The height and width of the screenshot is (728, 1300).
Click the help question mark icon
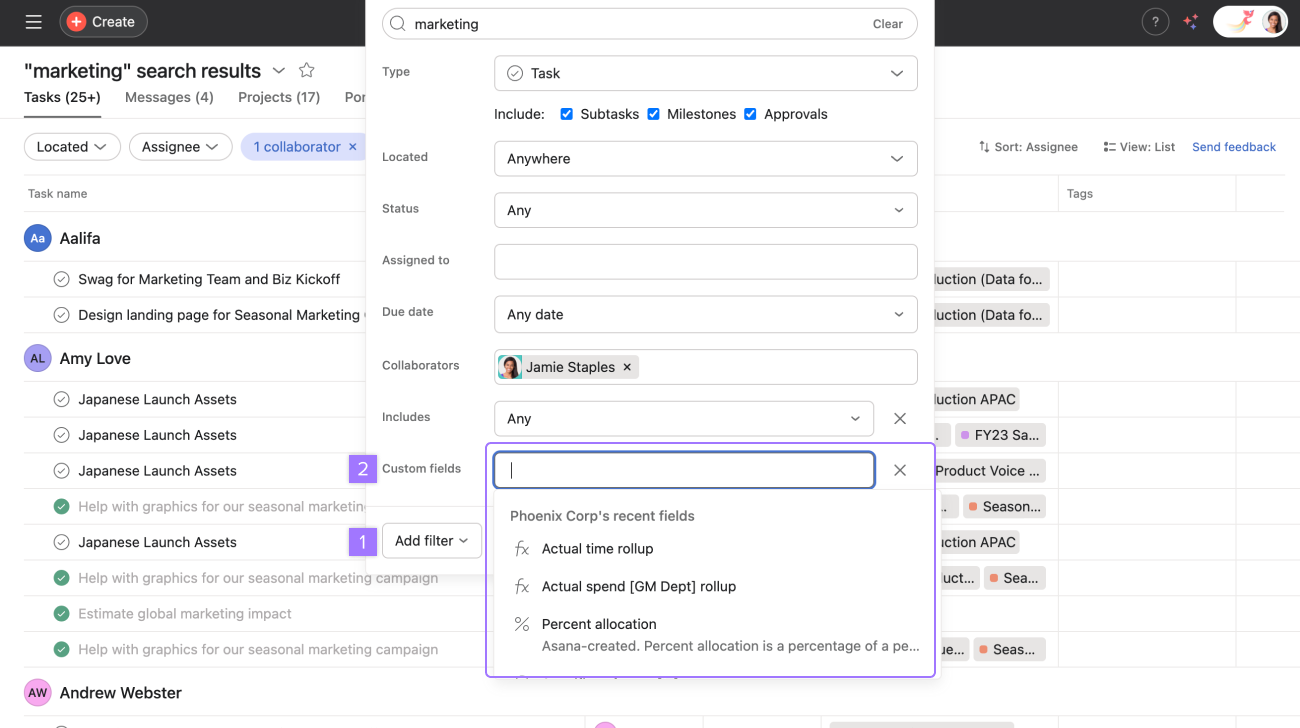point(1155,22)
